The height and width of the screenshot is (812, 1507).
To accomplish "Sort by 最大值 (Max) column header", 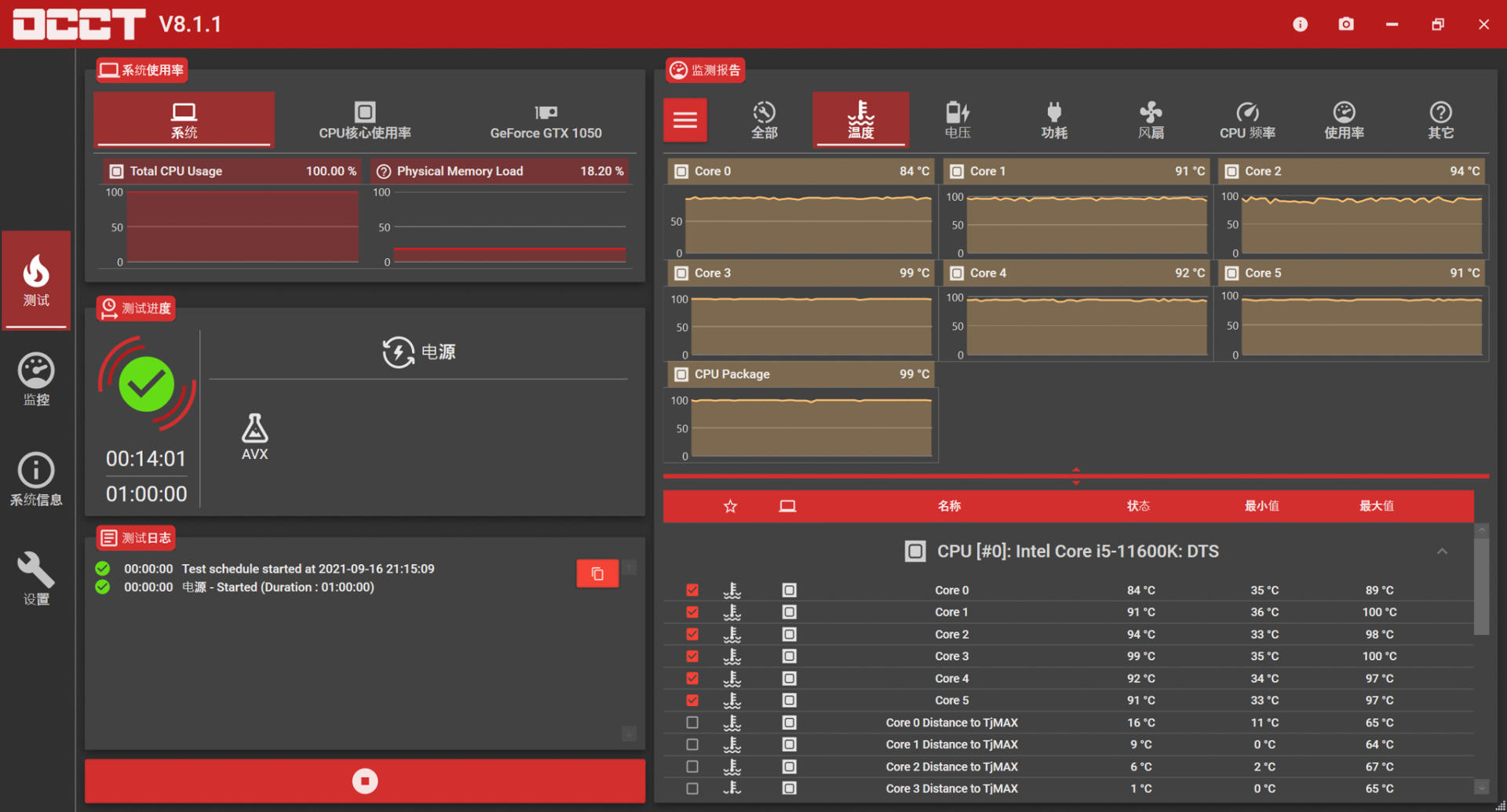I will coord(1377,506).
